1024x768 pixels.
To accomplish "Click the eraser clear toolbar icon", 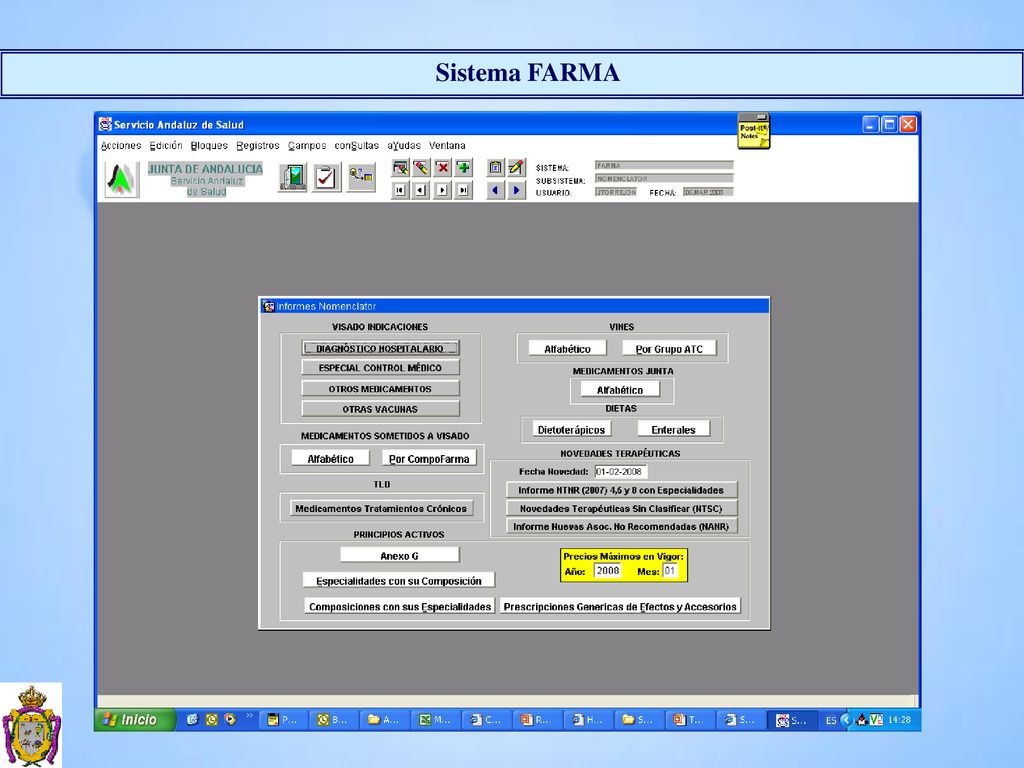I will pos(421,168).
